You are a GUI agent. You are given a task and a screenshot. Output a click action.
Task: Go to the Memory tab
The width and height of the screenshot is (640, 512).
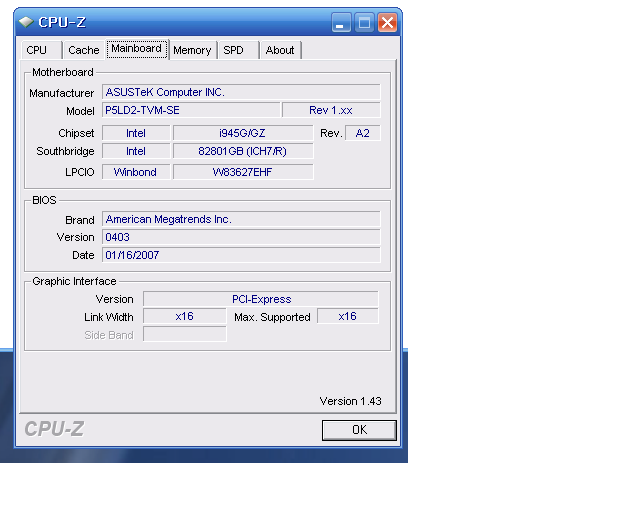(192, 50)
